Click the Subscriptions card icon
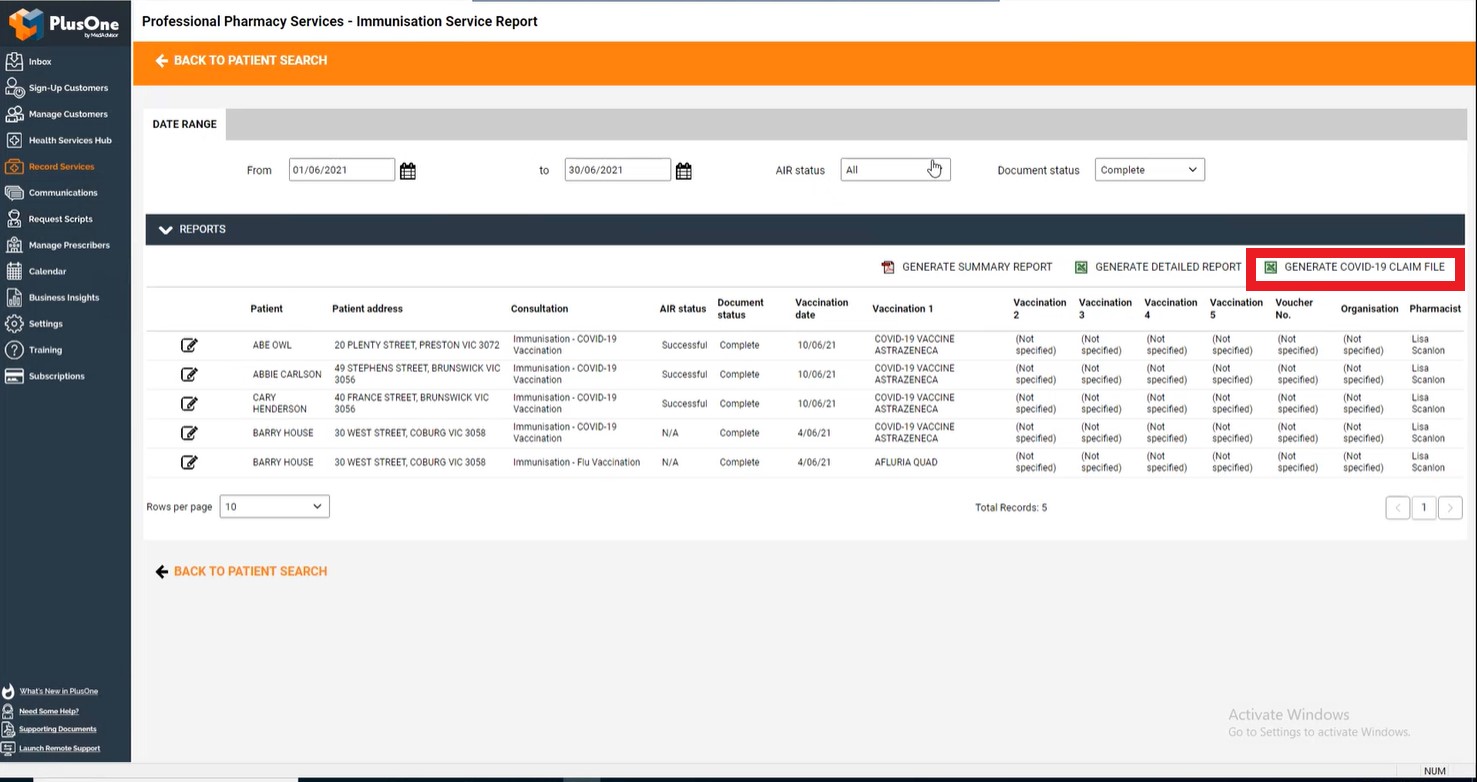Viewport: 1477px width, 782px height. [14, 376]
